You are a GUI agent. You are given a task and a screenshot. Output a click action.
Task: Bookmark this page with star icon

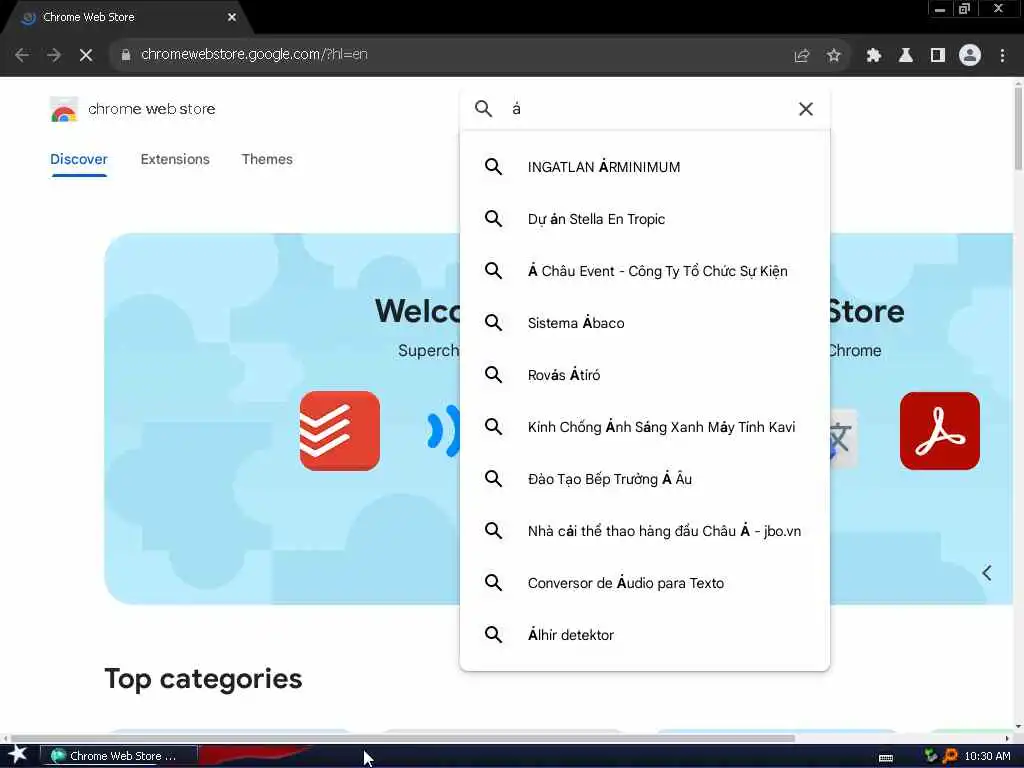[833, 55]
